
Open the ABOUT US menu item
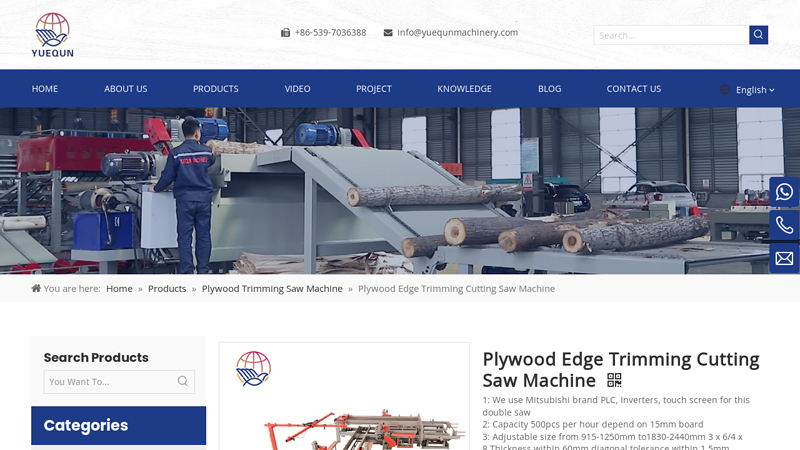click(126, 89)
